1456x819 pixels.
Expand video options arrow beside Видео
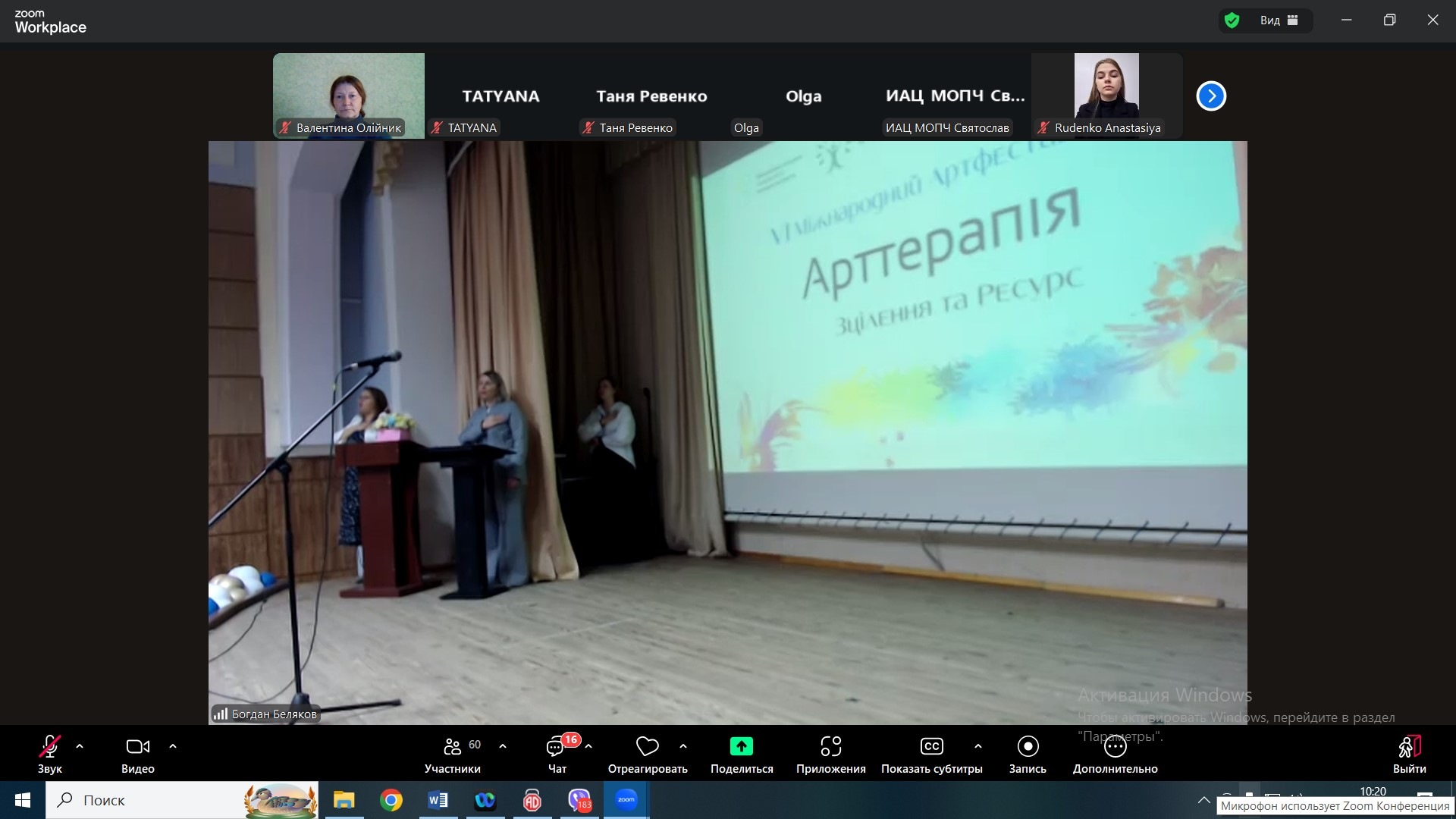point(173,746)
